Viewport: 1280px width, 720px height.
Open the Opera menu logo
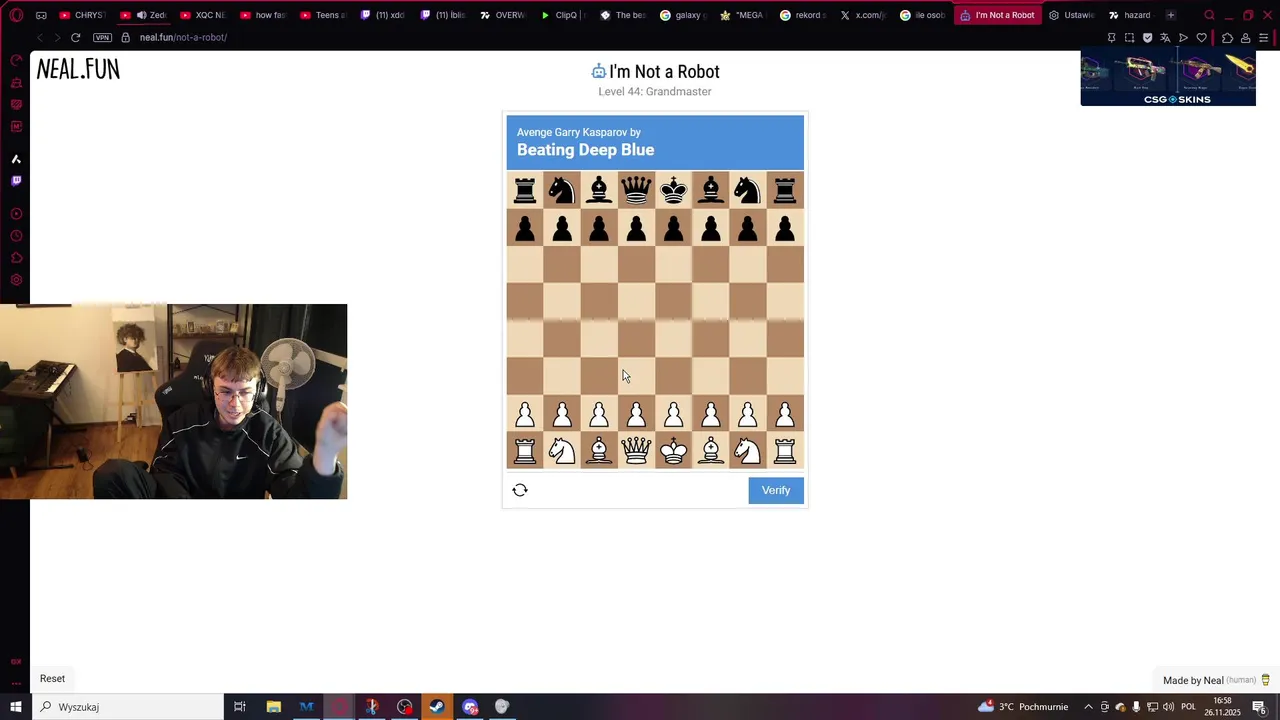pyautogui.click(x=16, y=15)
